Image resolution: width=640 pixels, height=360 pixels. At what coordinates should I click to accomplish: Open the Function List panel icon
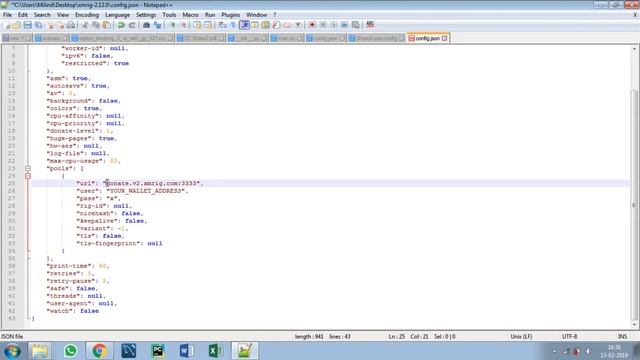tap(276, 25)
